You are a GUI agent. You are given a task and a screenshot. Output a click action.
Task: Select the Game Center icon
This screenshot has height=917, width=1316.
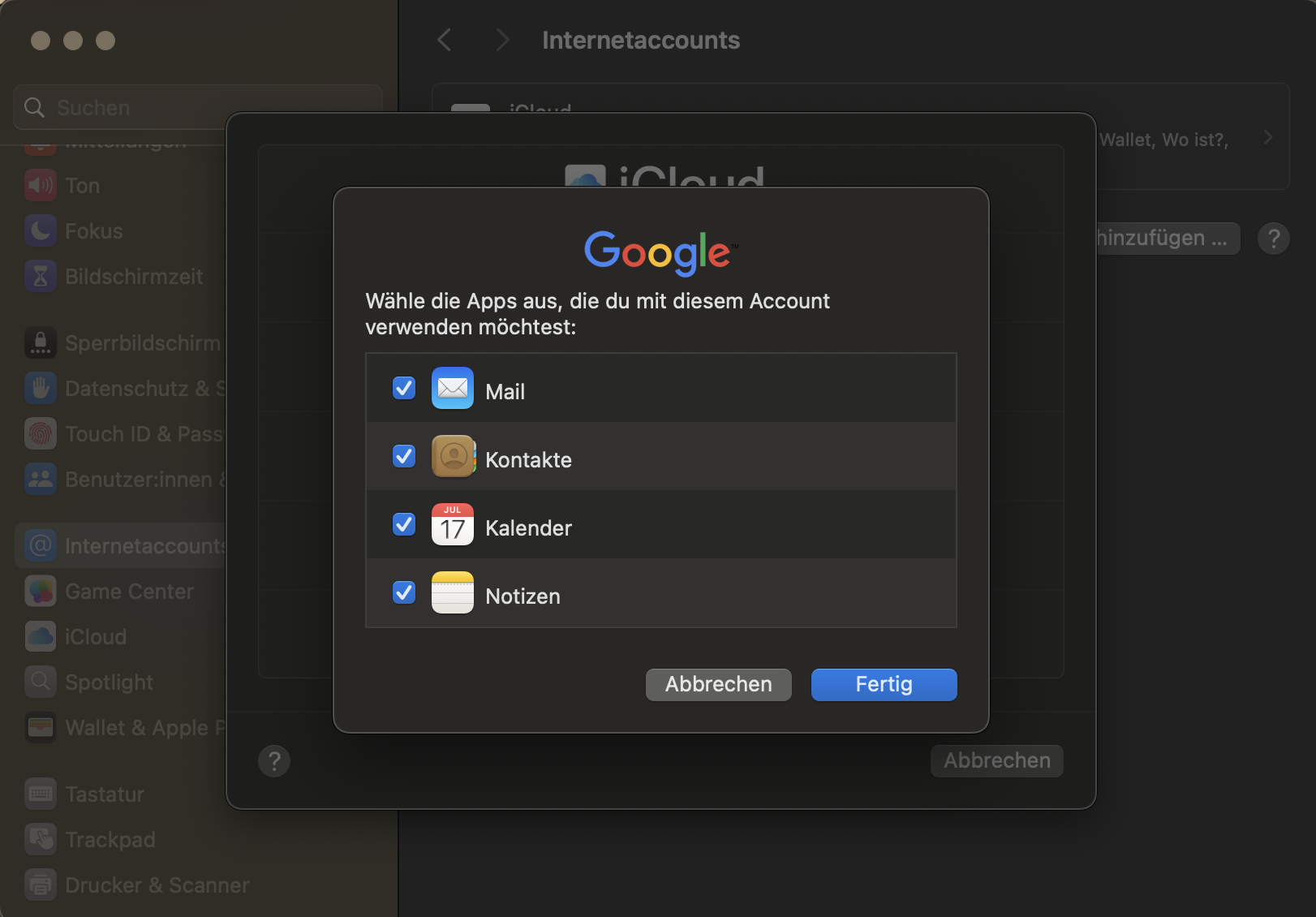(x=40, y=591)
